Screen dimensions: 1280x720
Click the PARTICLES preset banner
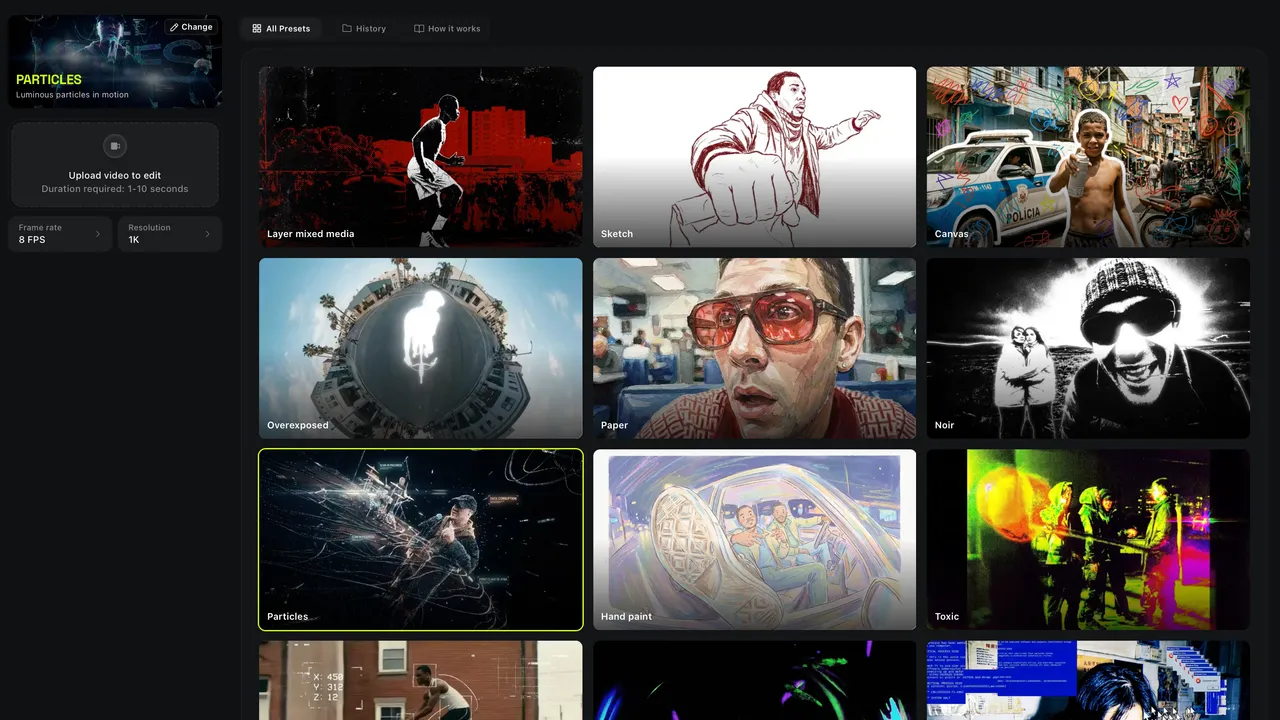coord(115,61)
